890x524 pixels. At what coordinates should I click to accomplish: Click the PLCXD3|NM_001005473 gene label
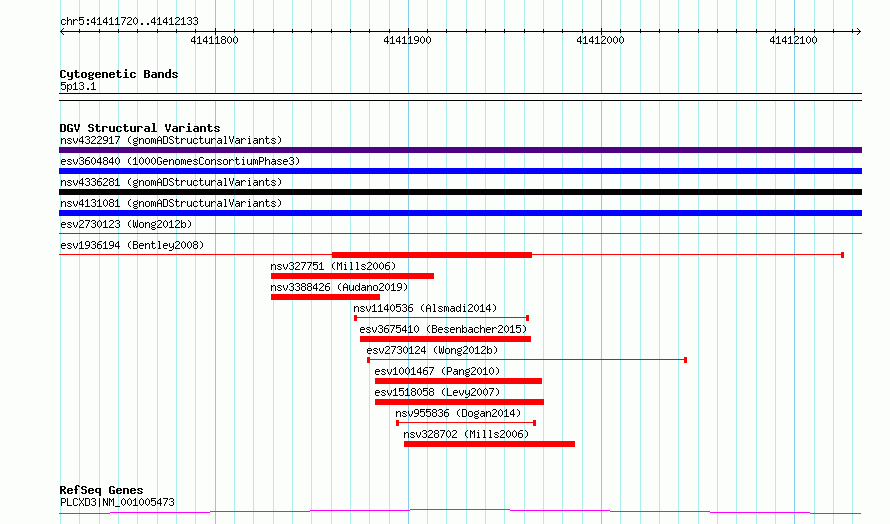(x=117, y=502)
